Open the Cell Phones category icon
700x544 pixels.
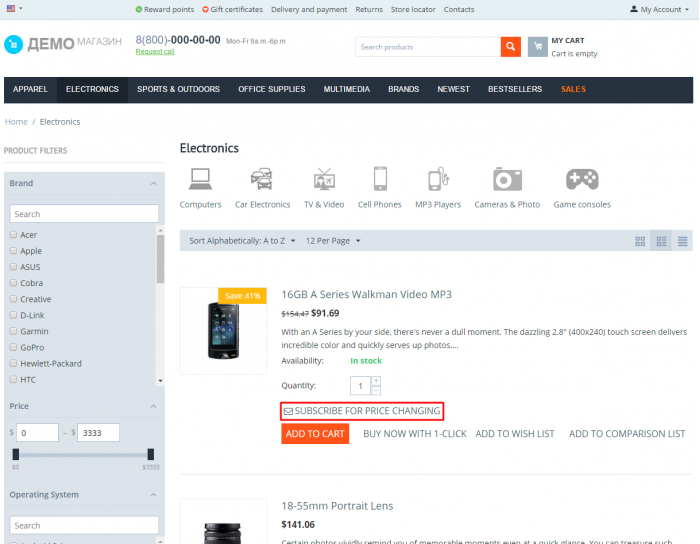pyautogui.click(x=380, y=179)
